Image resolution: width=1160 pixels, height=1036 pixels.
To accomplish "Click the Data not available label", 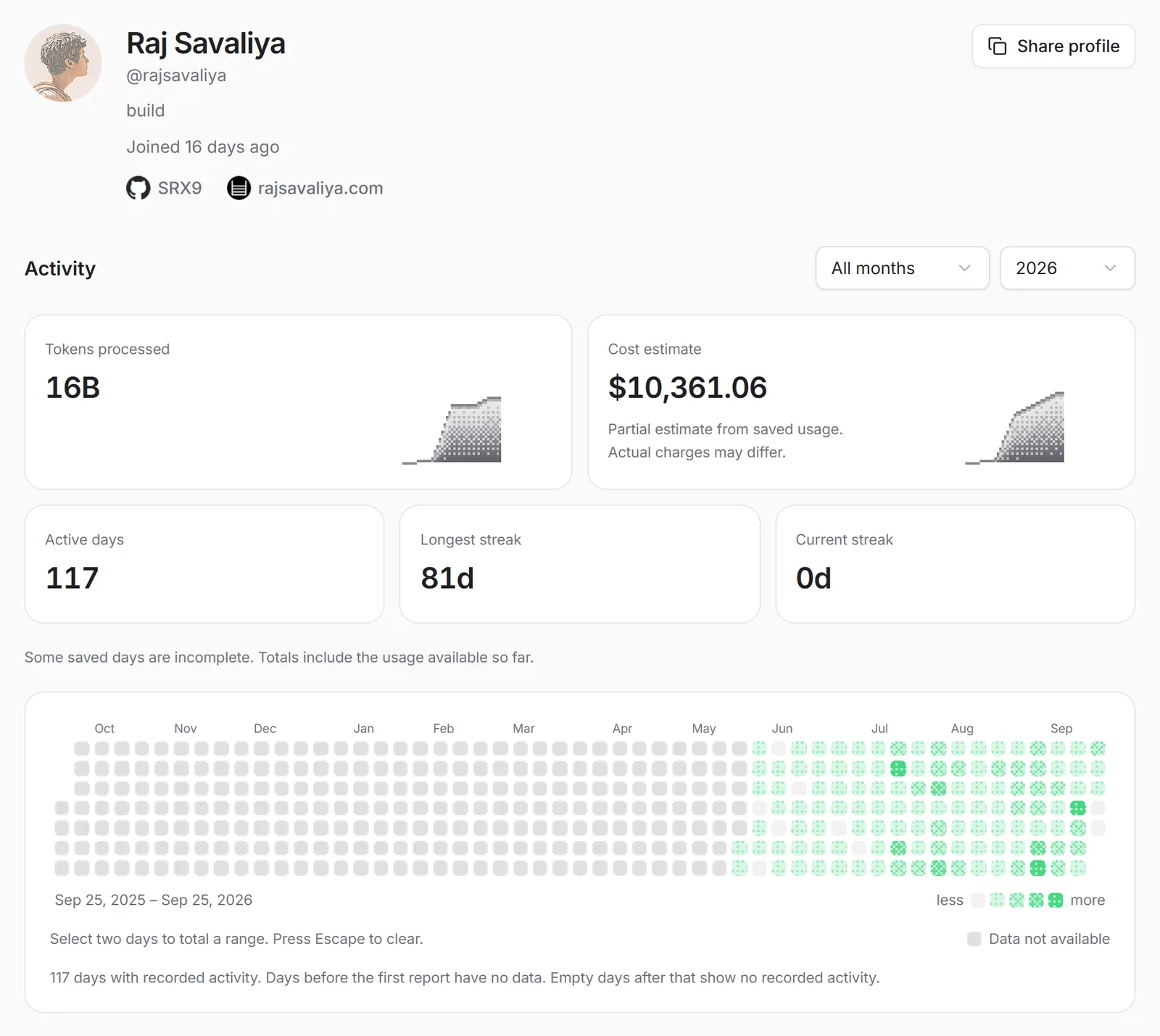I will pyautogui.click(x=1049, y=939).
